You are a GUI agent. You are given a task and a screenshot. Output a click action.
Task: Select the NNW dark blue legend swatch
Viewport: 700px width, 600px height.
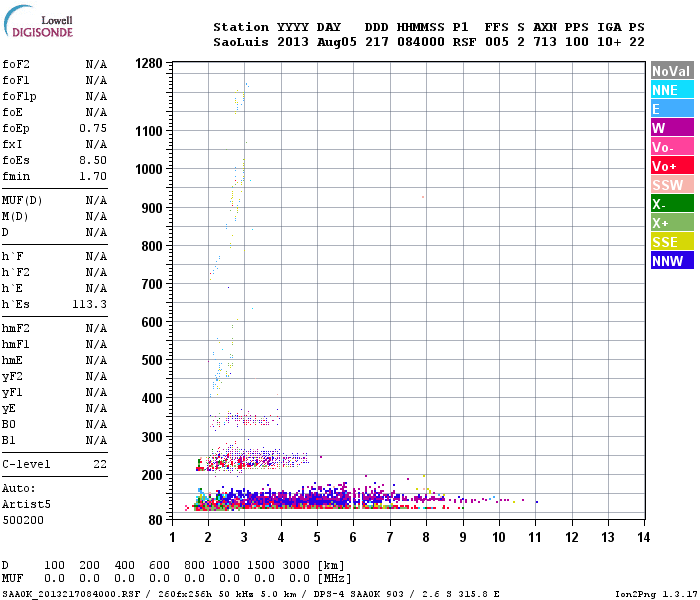(x=672, y=261)
